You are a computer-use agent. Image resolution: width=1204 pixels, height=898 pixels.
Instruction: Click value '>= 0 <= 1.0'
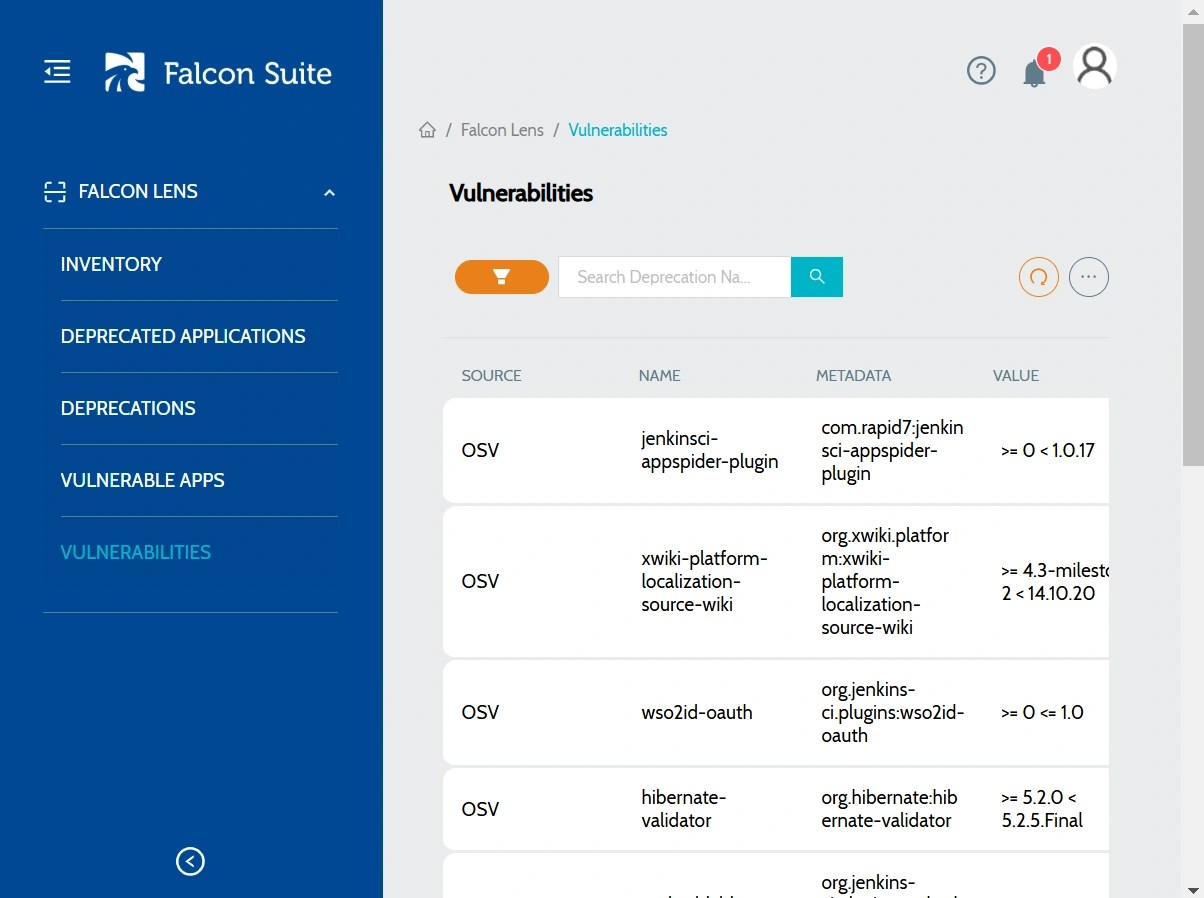pyautogui.click(x=1042, y=713)
